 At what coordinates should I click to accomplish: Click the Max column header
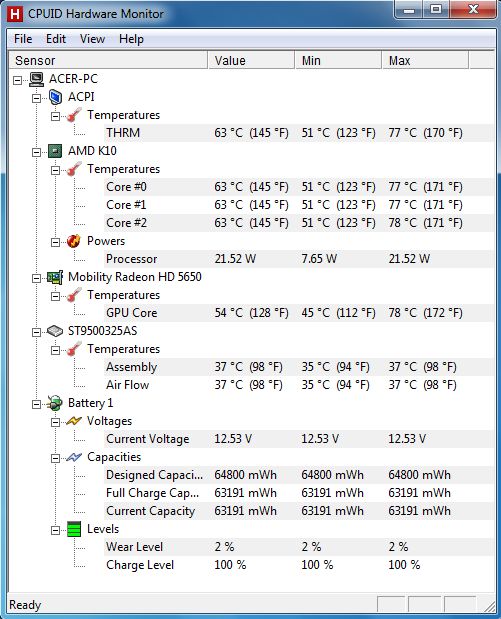425,60
